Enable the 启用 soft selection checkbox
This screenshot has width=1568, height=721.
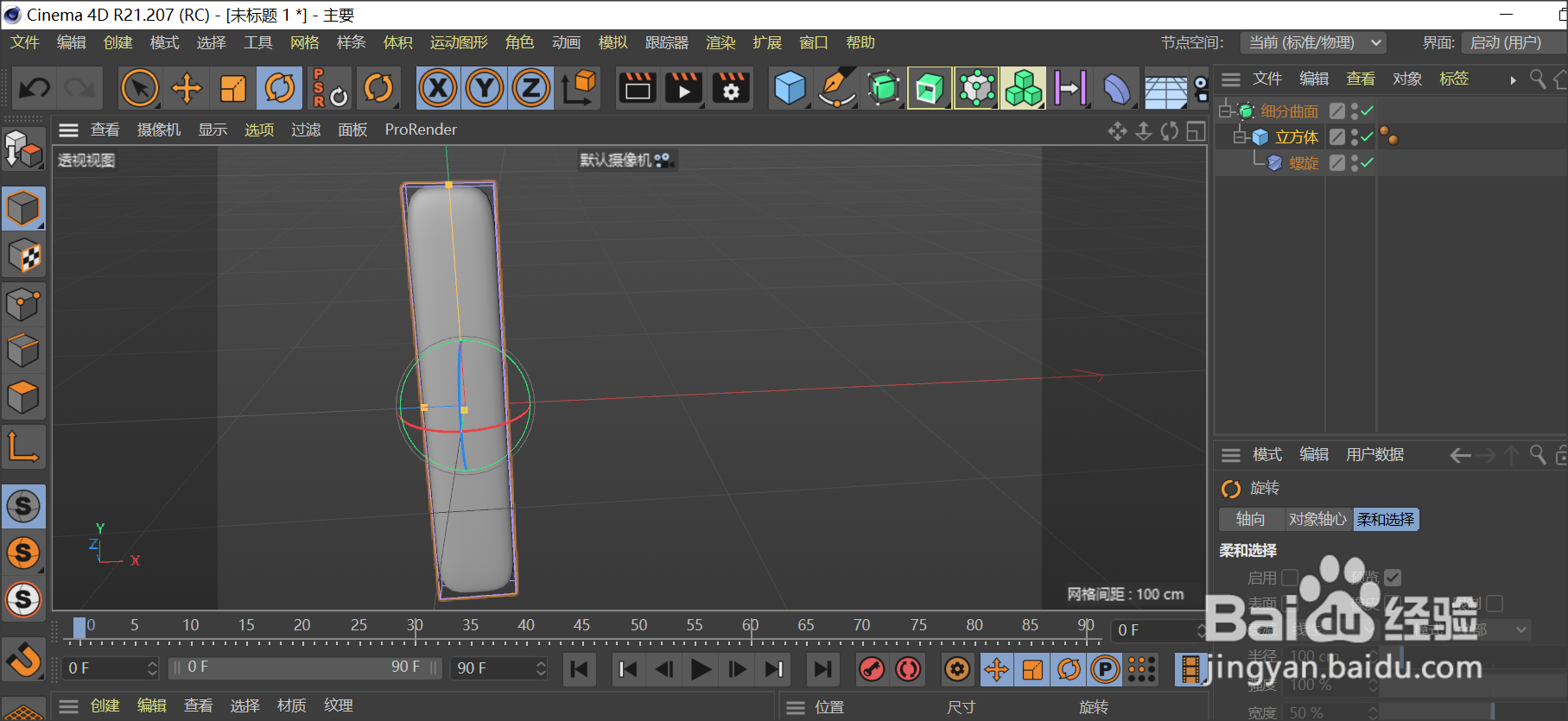(1290, 578)
